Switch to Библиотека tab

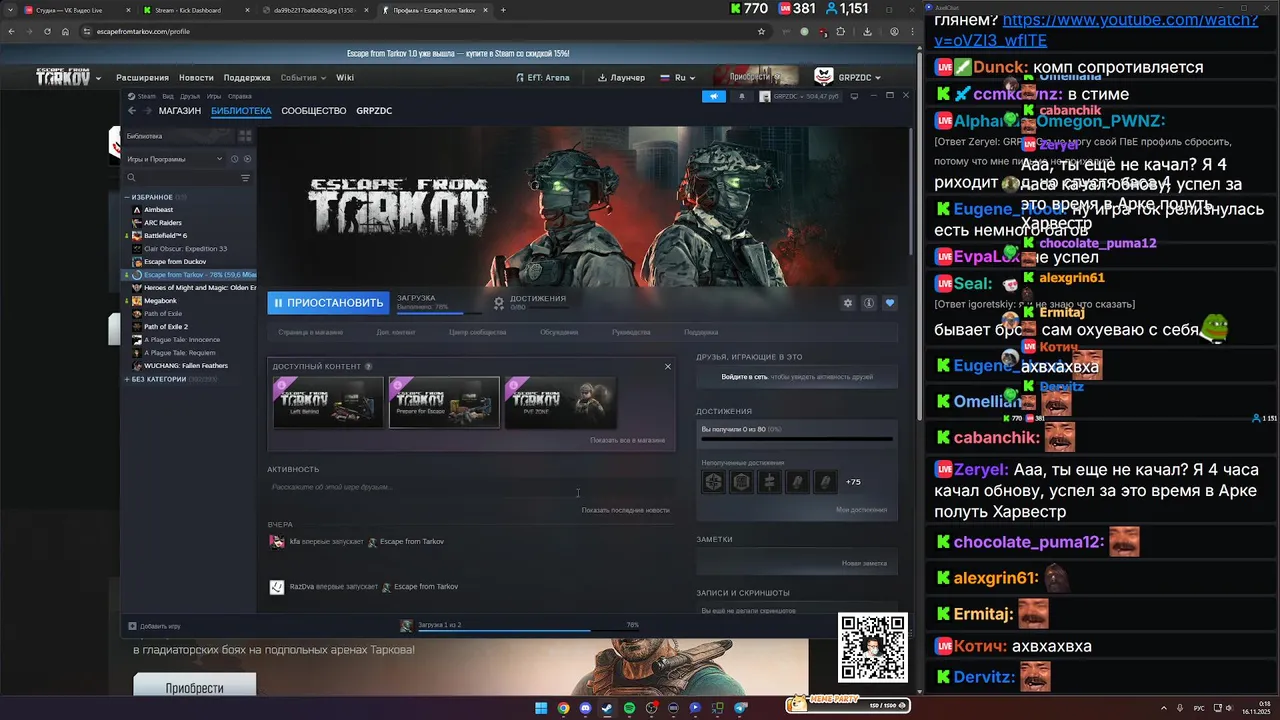pyautogui.click(x=241, y=111)
